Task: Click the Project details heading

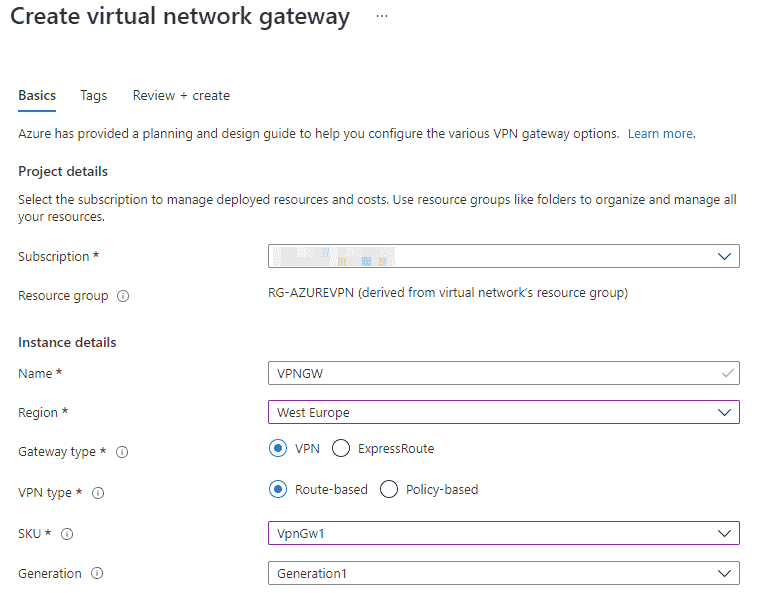Action: pyautogui.click(x=63, y=171)
